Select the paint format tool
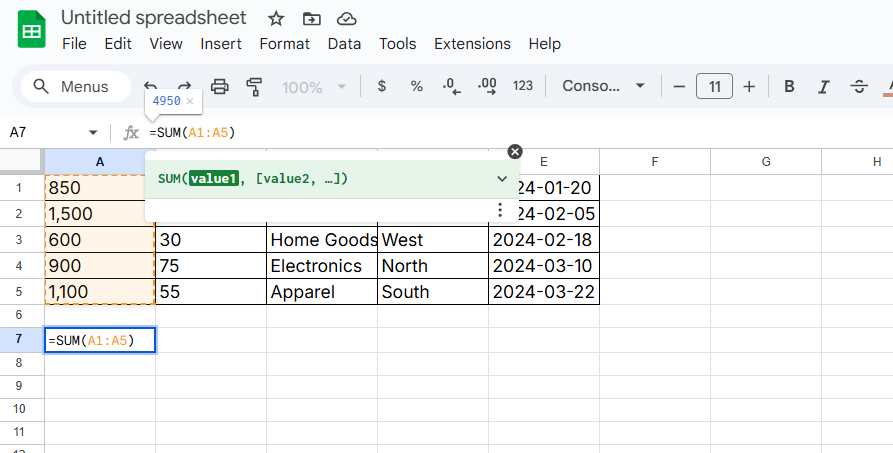 click(254, 86)
